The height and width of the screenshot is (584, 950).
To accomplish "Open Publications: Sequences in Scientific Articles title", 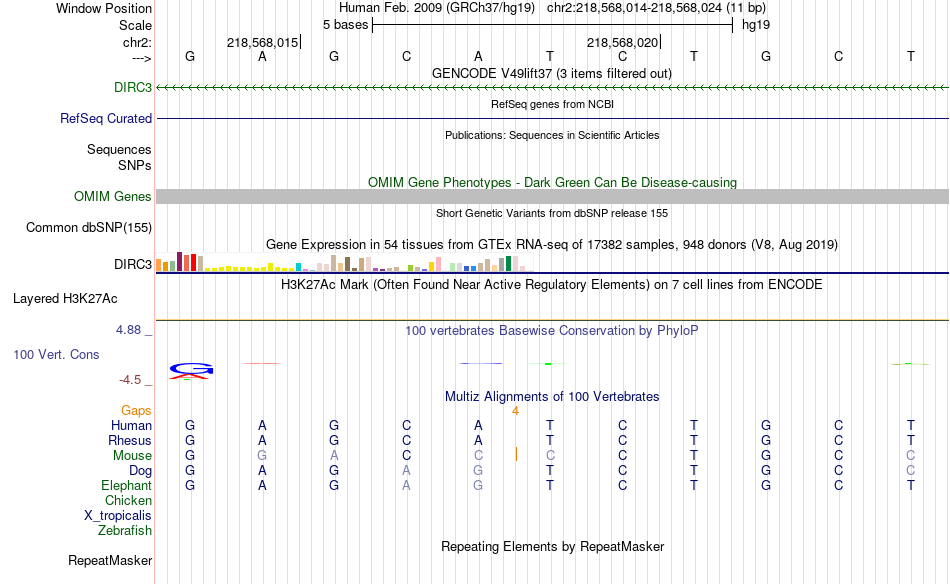I will (x=552, y=135).
